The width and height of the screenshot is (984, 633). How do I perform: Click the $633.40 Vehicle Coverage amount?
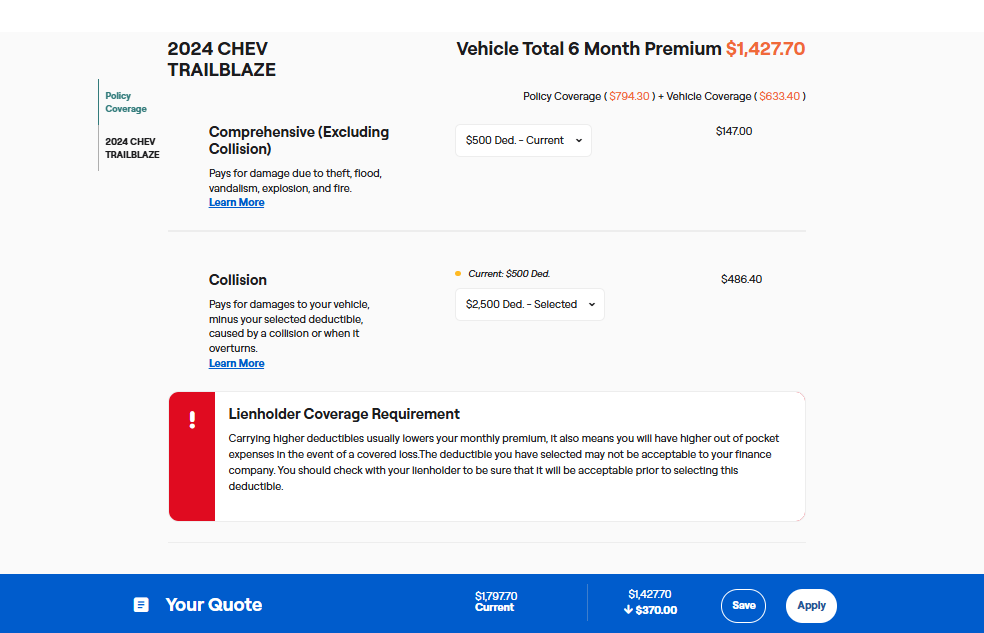tap(779, 97)
